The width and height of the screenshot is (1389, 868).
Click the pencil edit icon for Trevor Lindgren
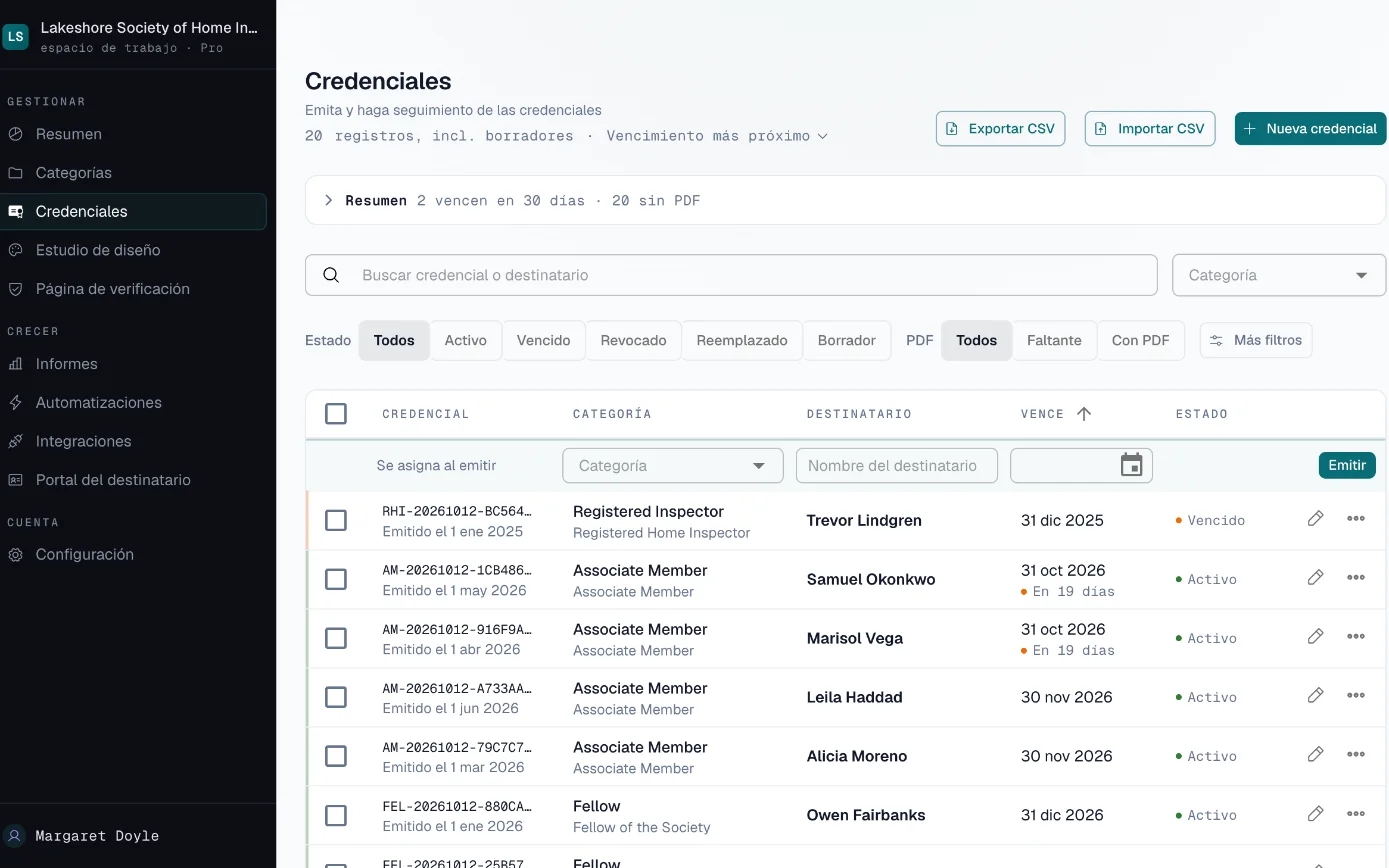[x=1315, y=518]
